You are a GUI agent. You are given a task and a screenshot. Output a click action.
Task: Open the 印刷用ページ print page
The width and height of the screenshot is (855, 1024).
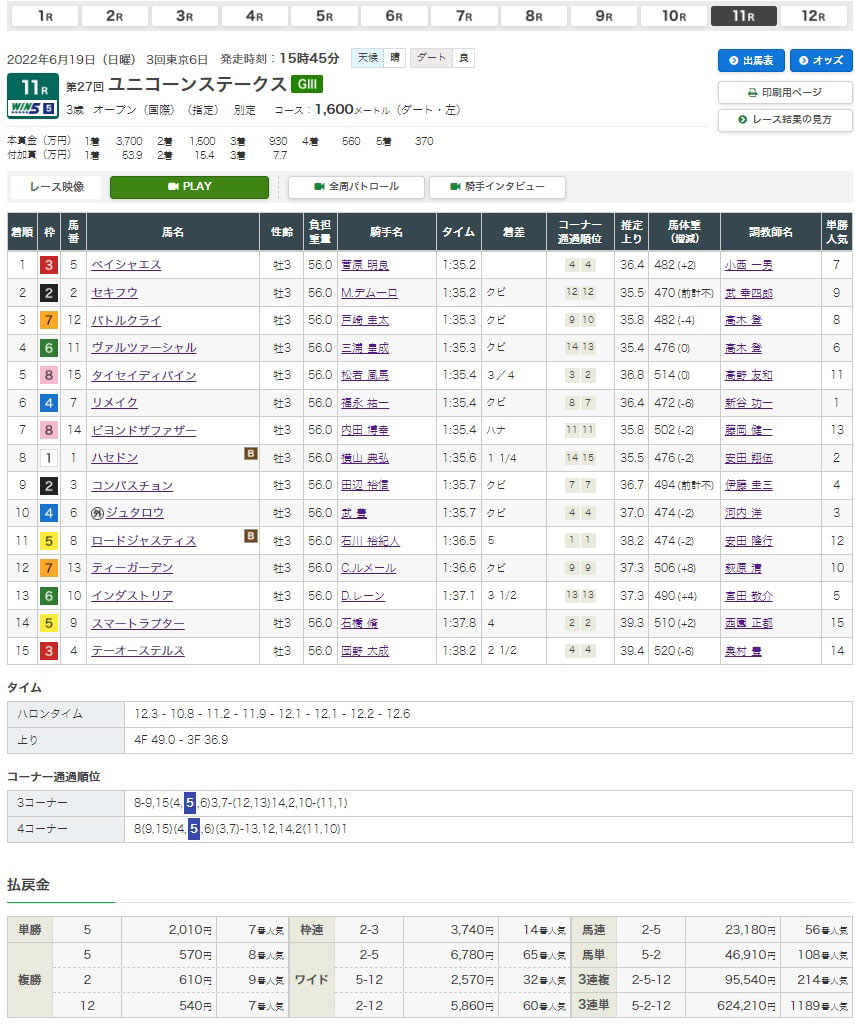(x=785, y=92)
